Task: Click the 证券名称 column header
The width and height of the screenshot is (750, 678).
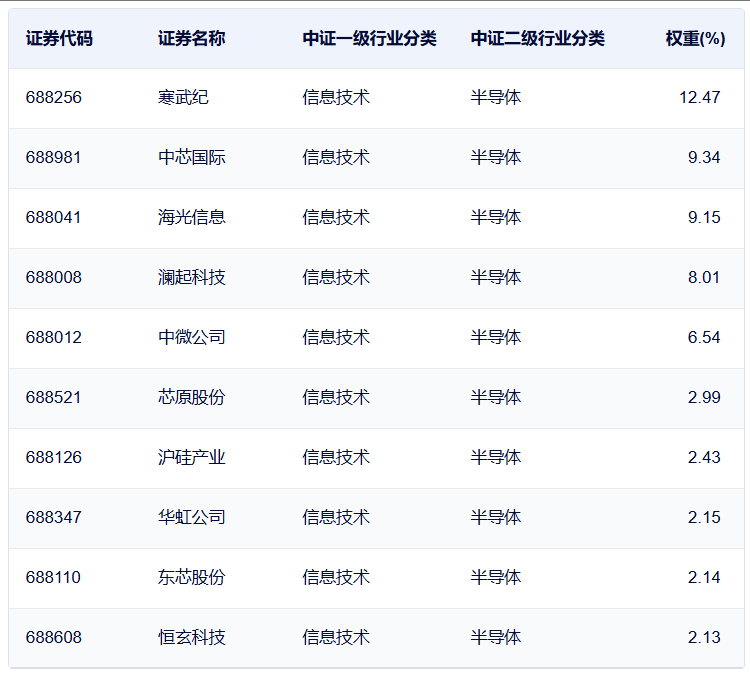Action: pos(191,39)
